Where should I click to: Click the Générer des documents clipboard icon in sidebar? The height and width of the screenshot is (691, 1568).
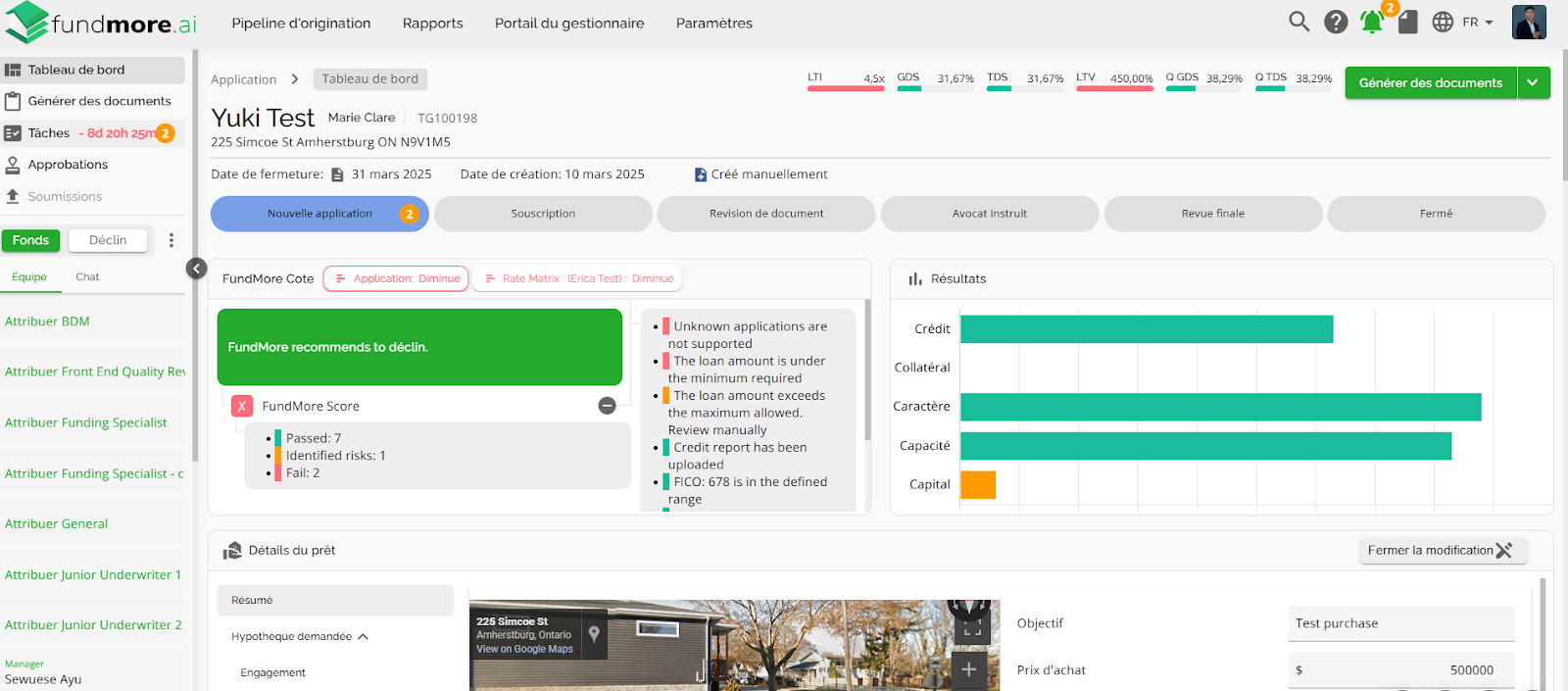tap(13, 101)
